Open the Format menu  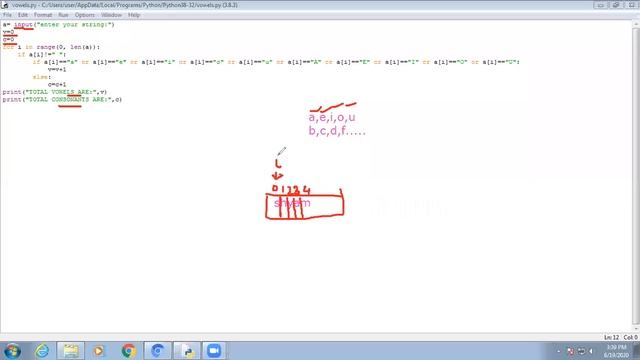(43, 15)
